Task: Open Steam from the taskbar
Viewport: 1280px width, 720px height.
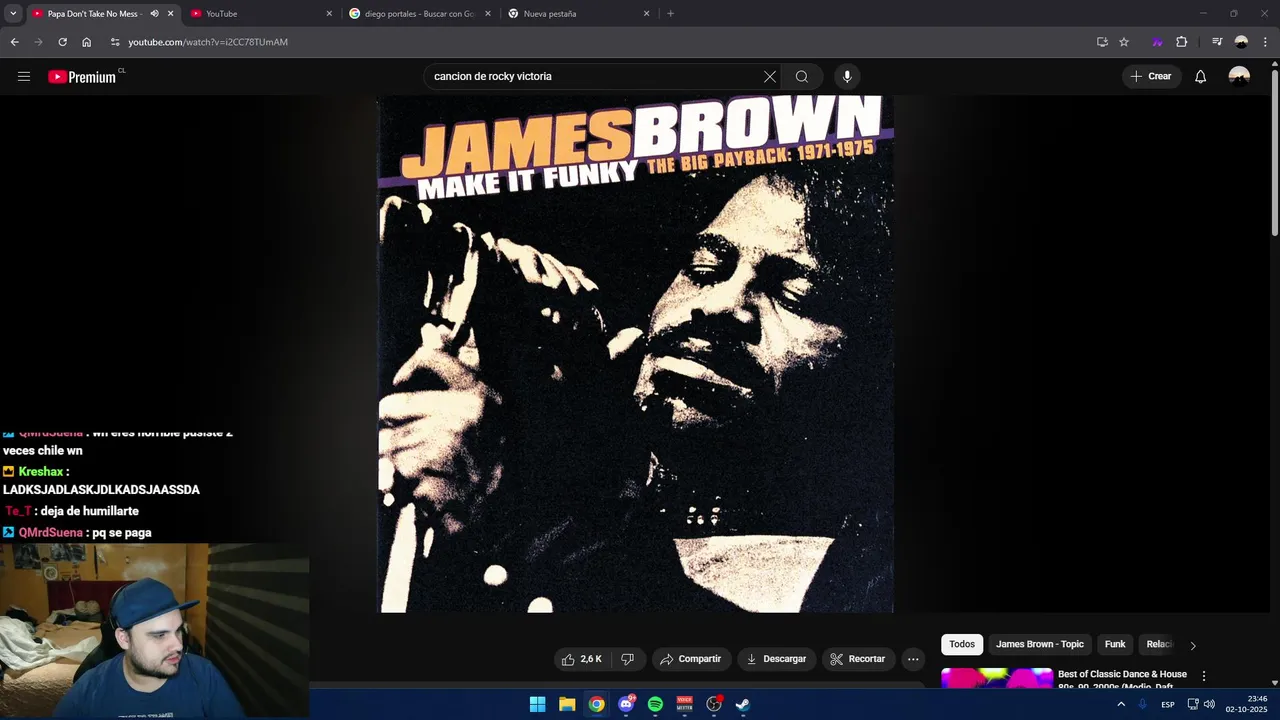Action: 743,704
